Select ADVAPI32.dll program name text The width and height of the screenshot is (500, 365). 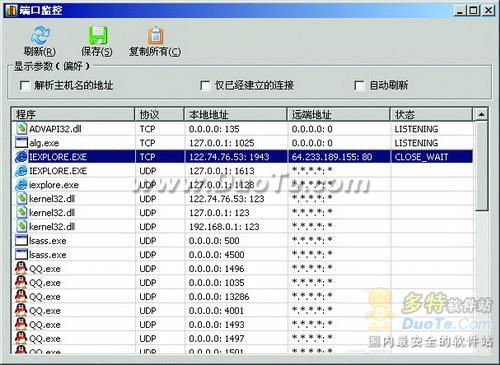55,129
